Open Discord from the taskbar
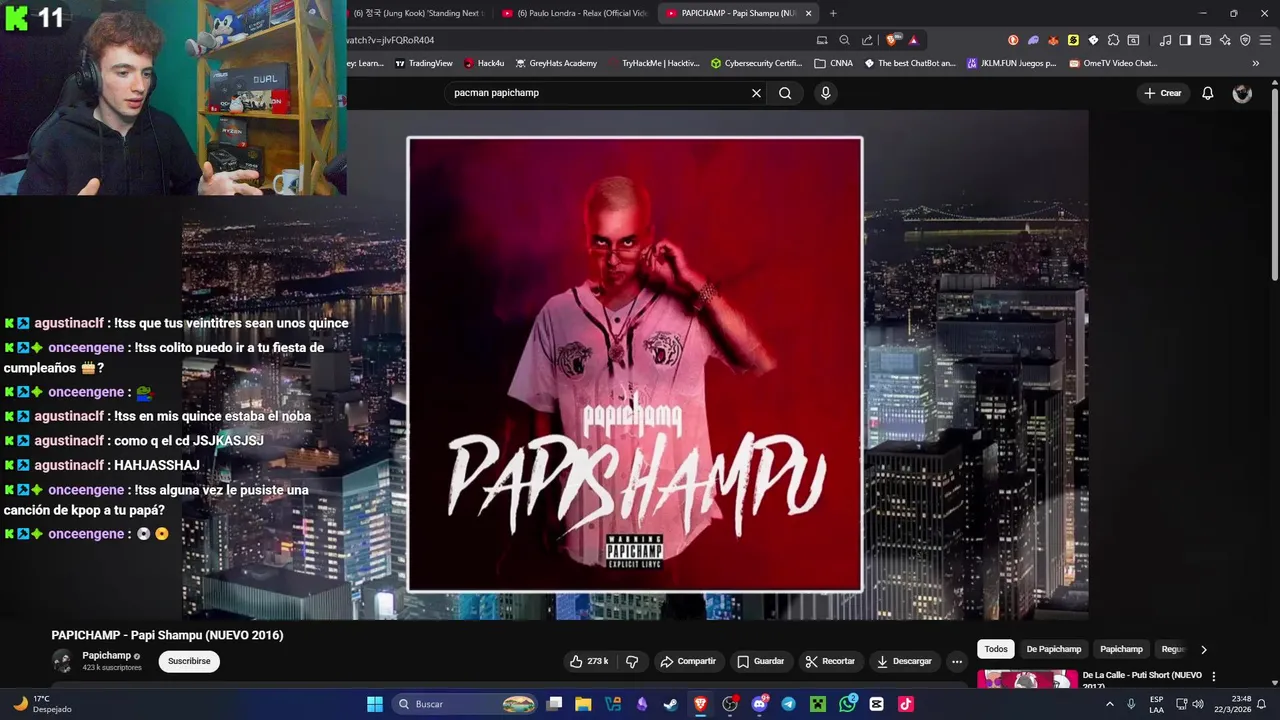This screenshot has height=720, width=1280. [759, 704]
